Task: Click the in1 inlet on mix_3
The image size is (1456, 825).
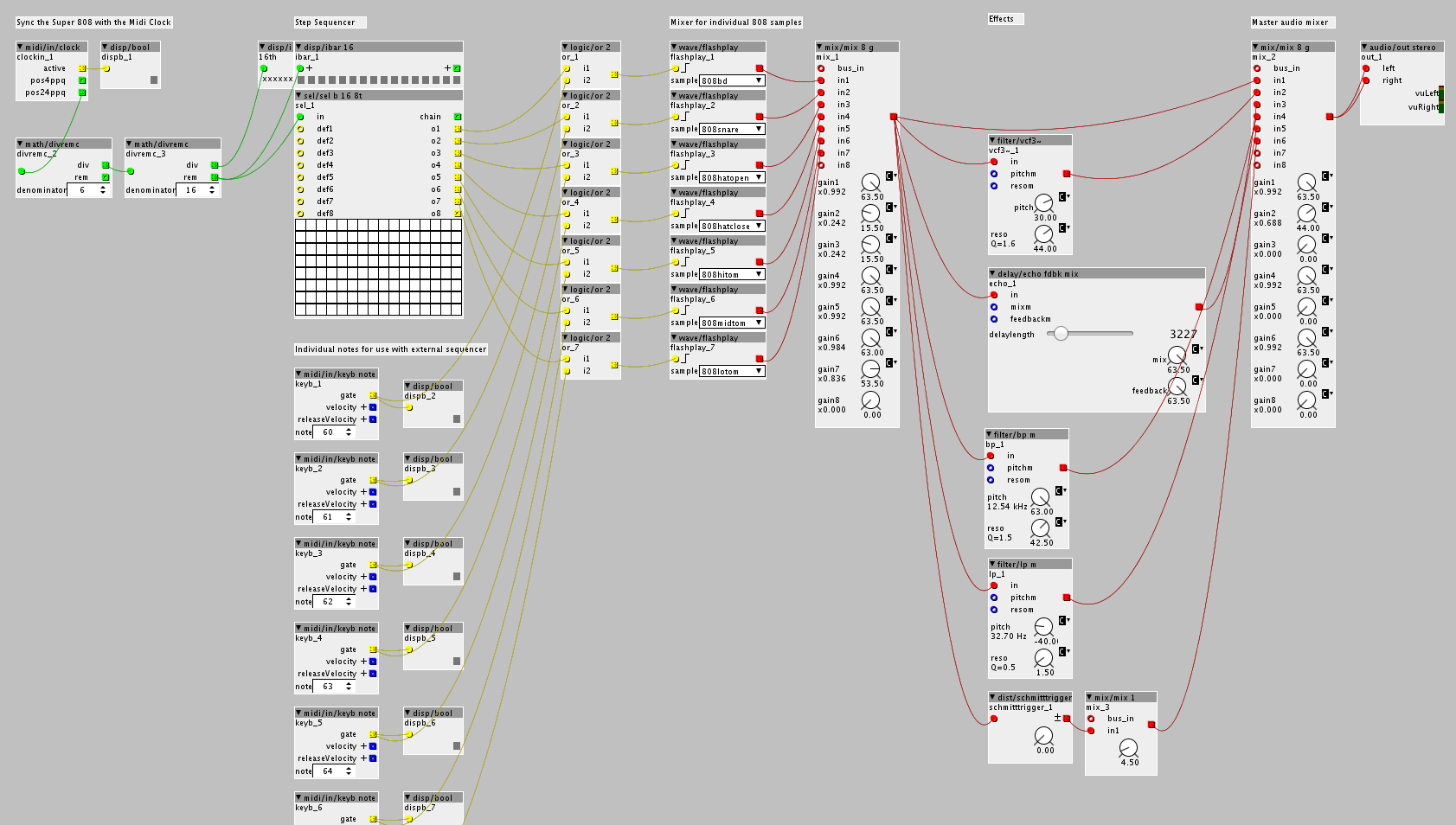Action: (1091, 731)
